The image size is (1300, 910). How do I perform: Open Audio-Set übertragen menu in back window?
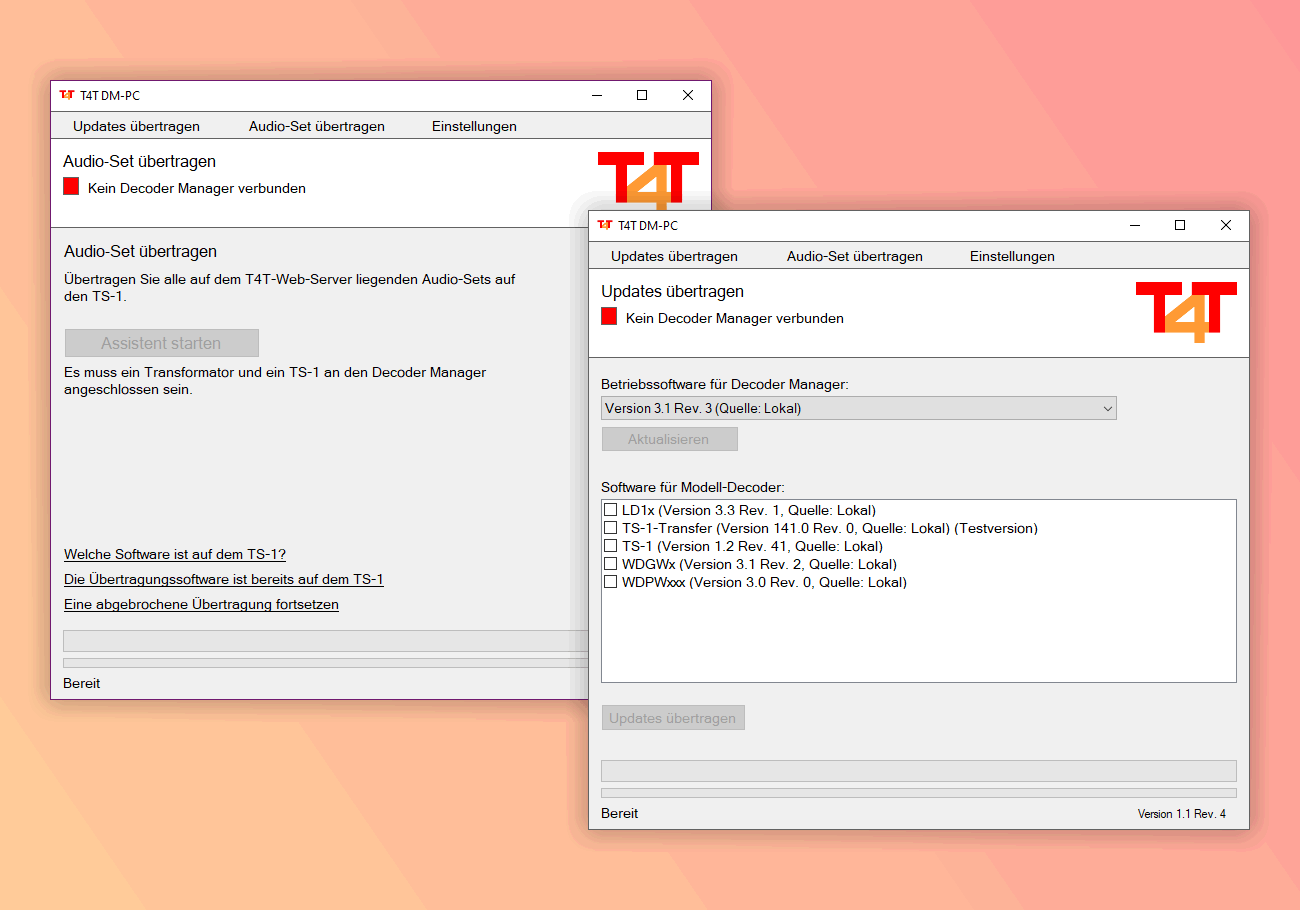tap(316, 126)
